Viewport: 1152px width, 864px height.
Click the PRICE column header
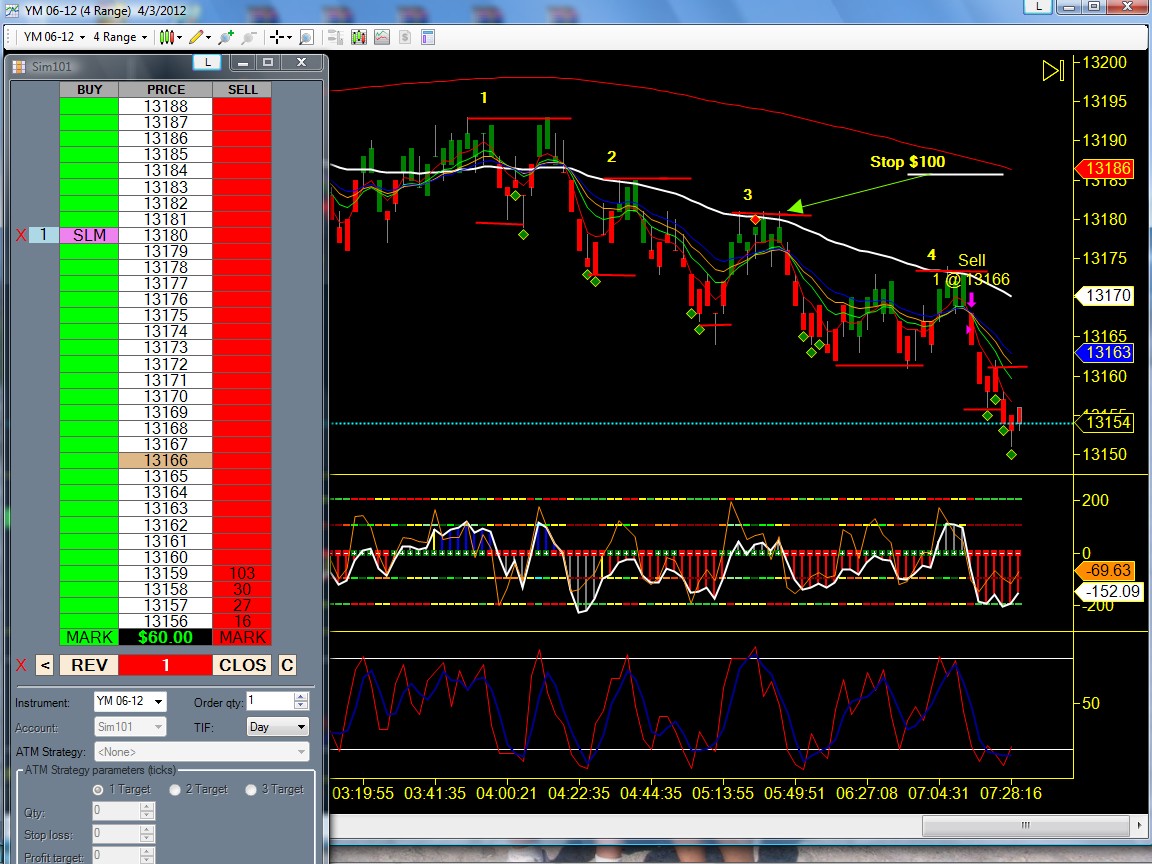(x=165, y=90)
